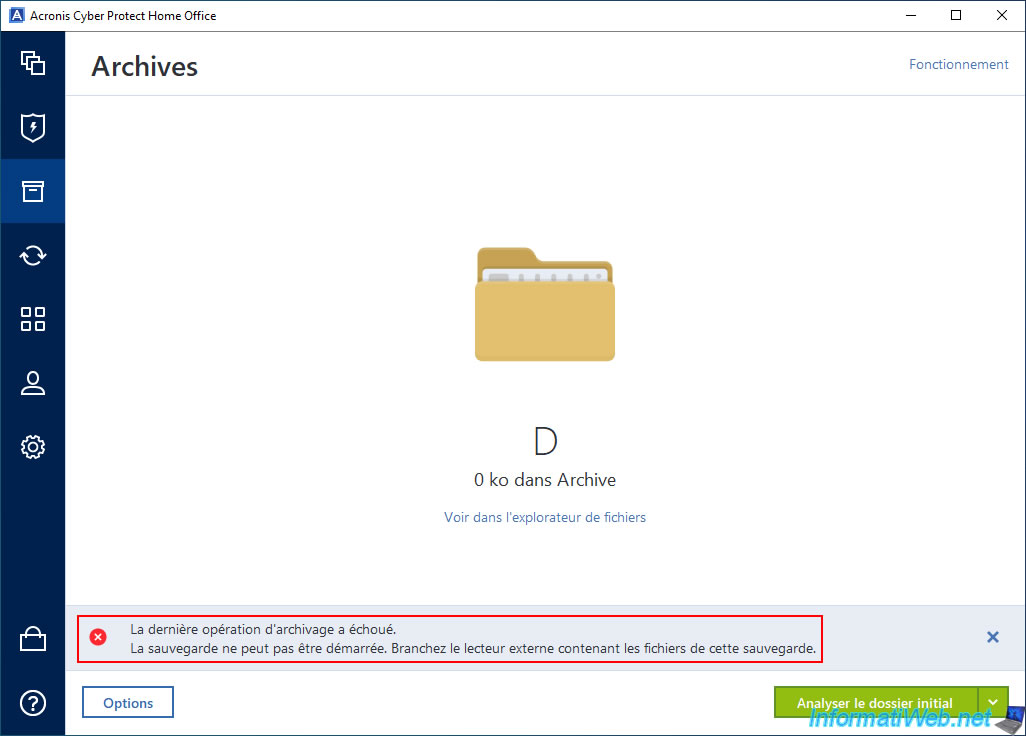The height and width of the screenshot is (736, 1026).
Task: Open the Account section in sidebar
Action: (33, 383)
